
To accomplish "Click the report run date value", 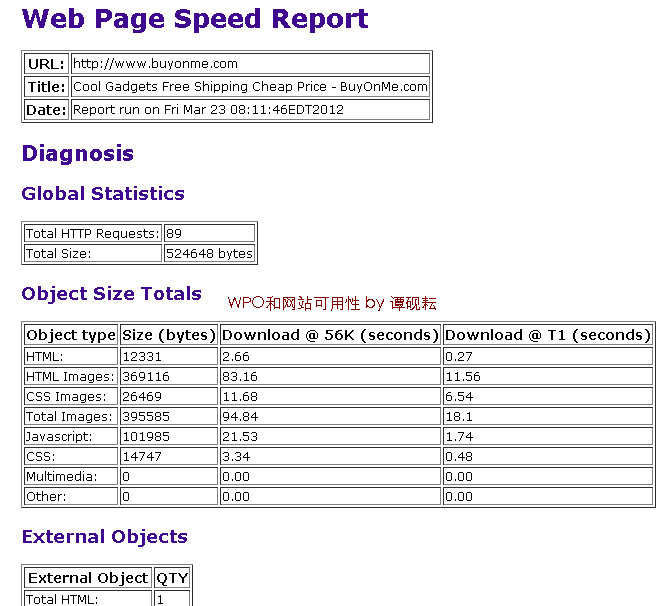I will pos(208,110).
